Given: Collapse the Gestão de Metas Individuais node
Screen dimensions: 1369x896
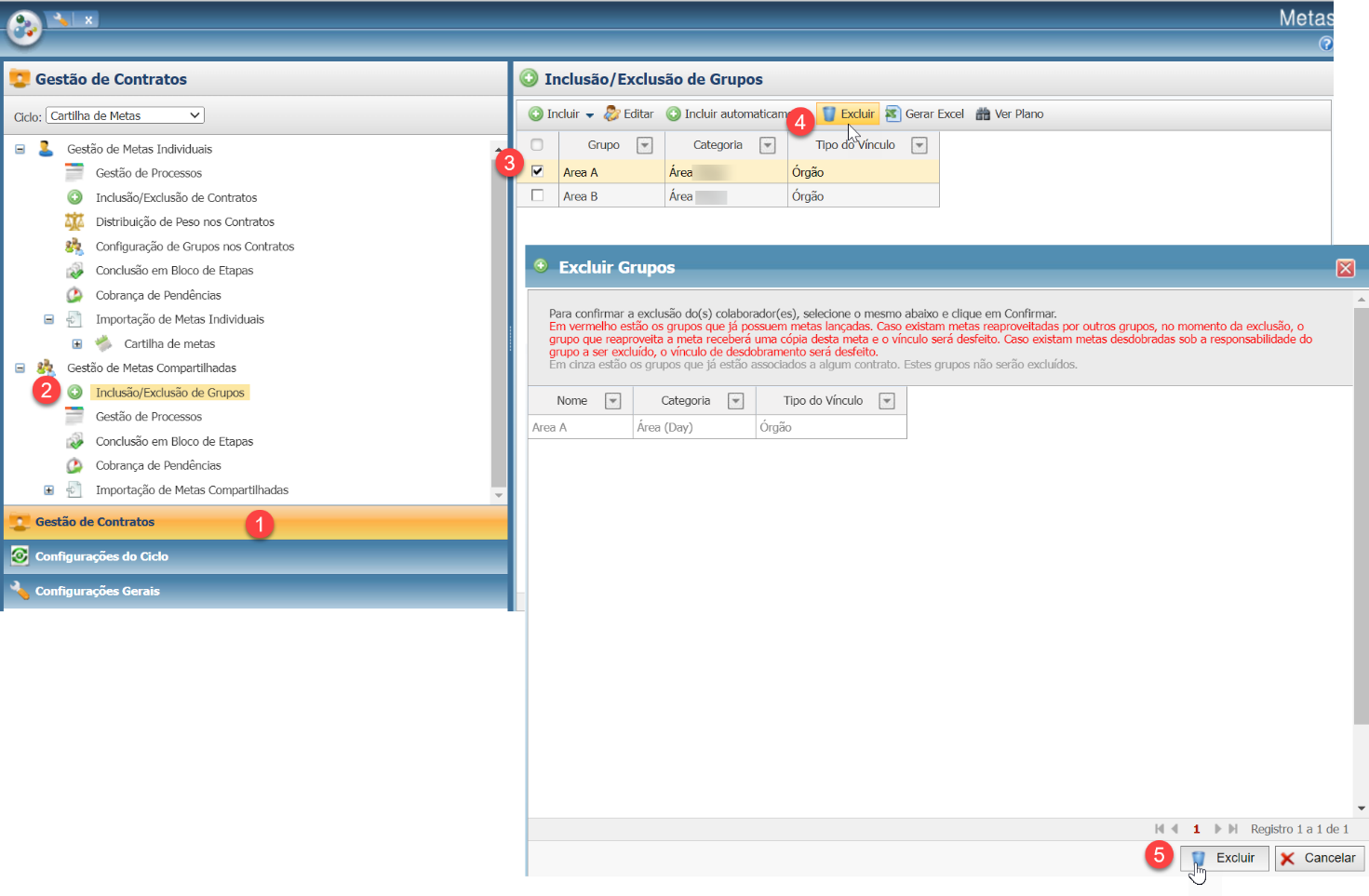Looking at the screenshot, I should 20,149.
